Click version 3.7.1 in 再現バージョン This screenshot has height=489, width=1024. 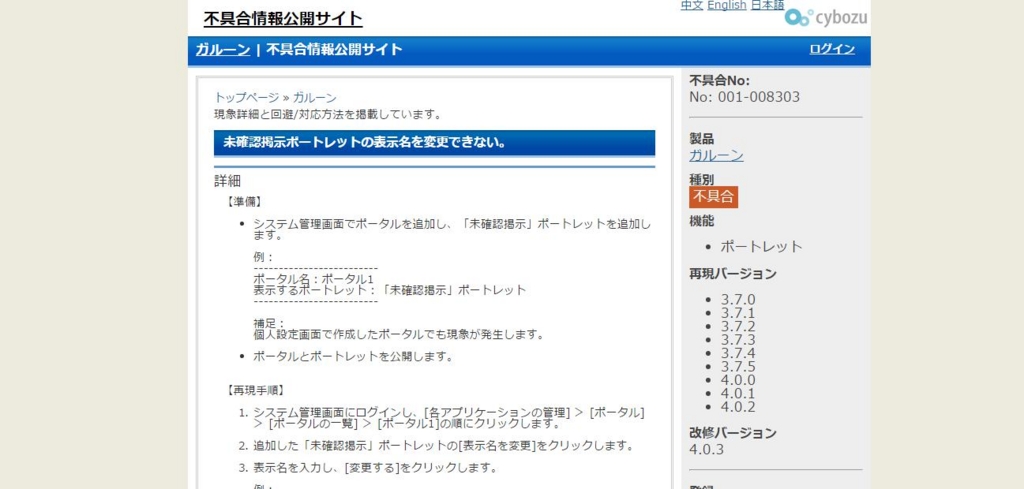tap(738, 313)
